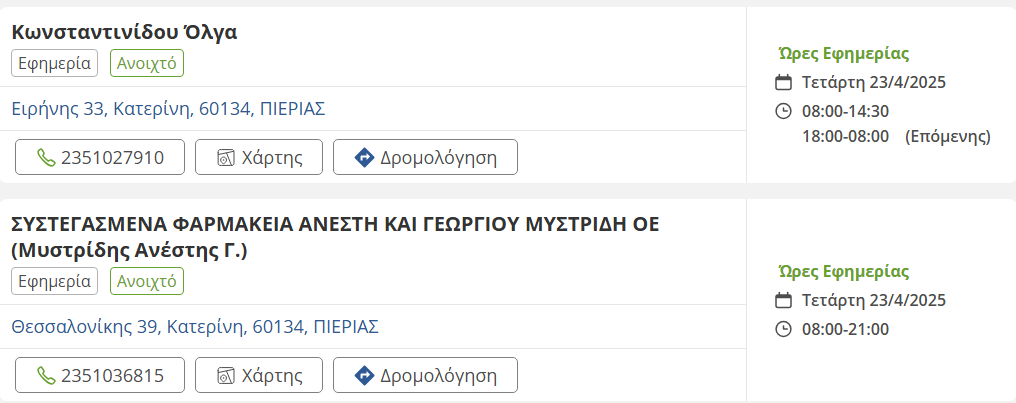Open Χάρτης for Ειρήνης 33 pharmacy

(x=259, y=158)
